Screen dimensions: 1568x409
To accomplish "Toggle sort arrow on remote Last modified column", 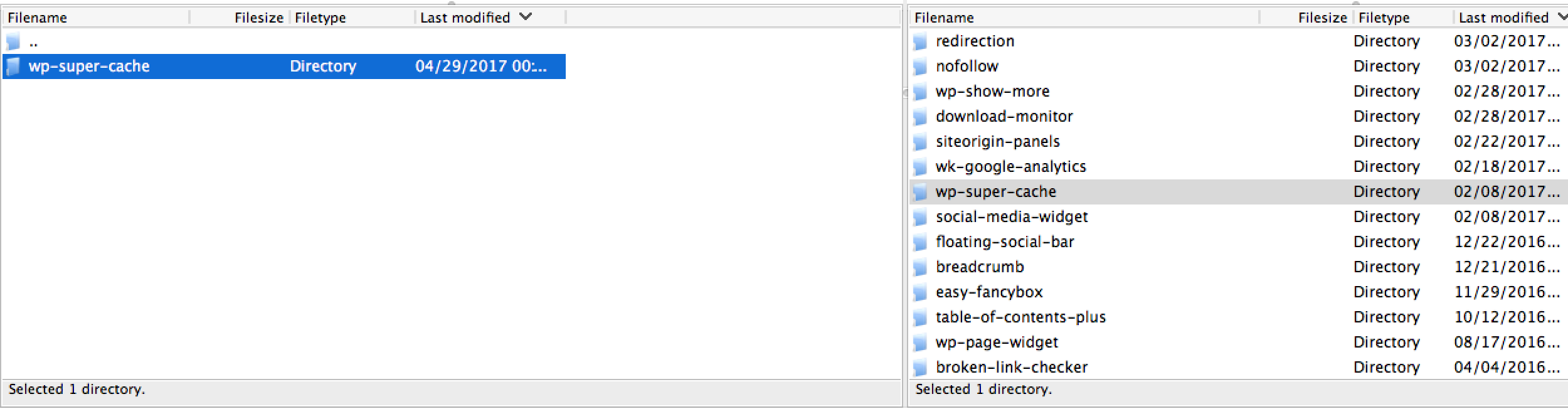I will (1561, 17).
